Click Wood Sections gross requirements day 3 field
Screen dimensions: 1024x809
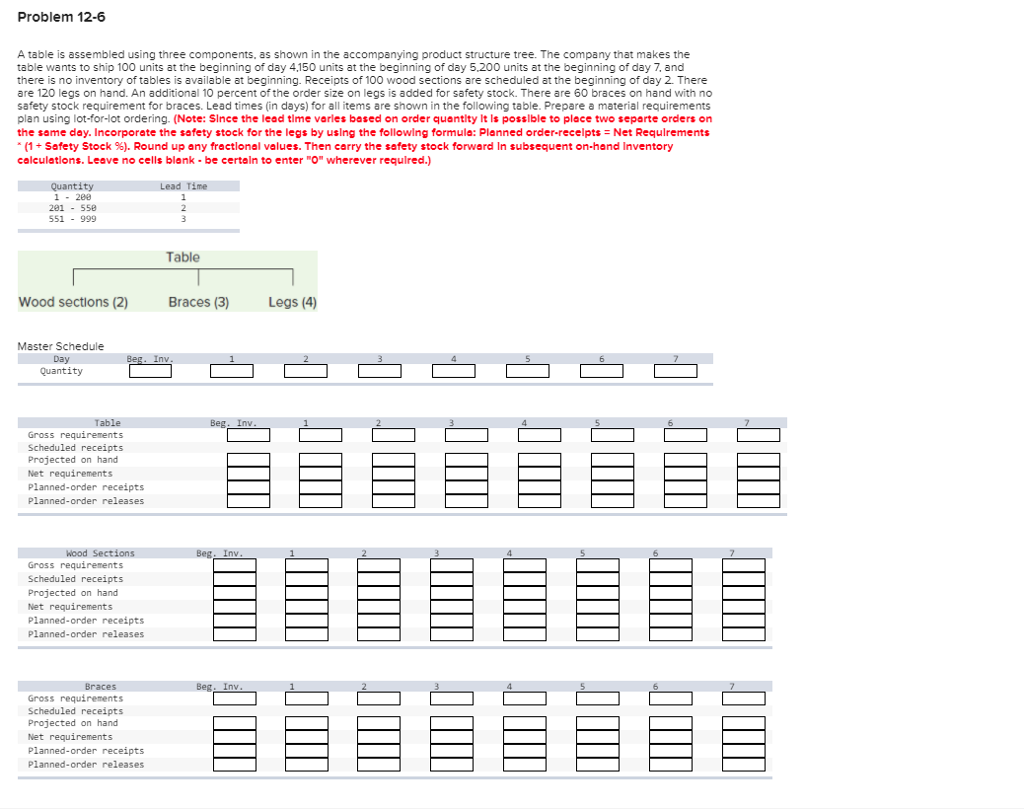coord(452,565)
